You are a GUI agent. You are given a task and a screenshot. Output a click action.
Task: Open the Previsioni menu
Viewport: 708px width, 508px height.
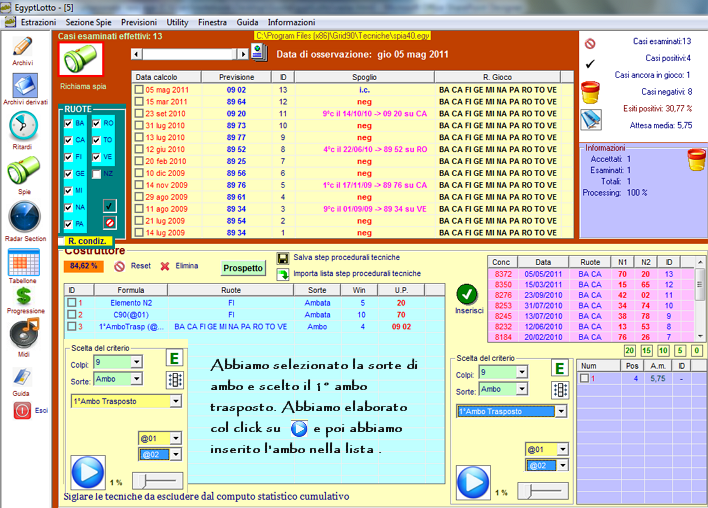[x=139, y=22]
